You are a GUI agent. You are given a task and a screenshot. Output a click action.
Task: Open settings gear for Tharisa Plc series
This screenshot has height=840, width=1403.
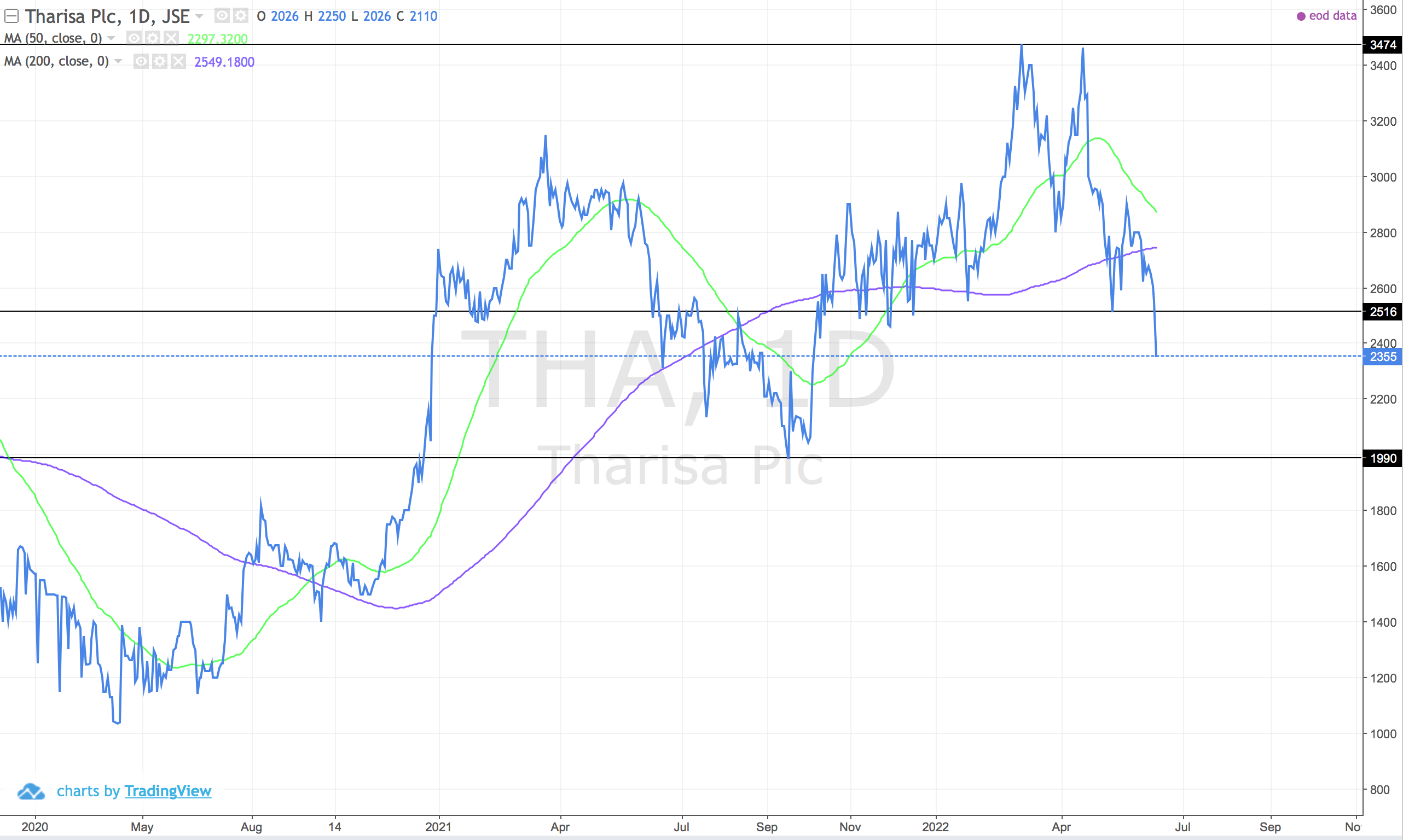pos(241,16)
